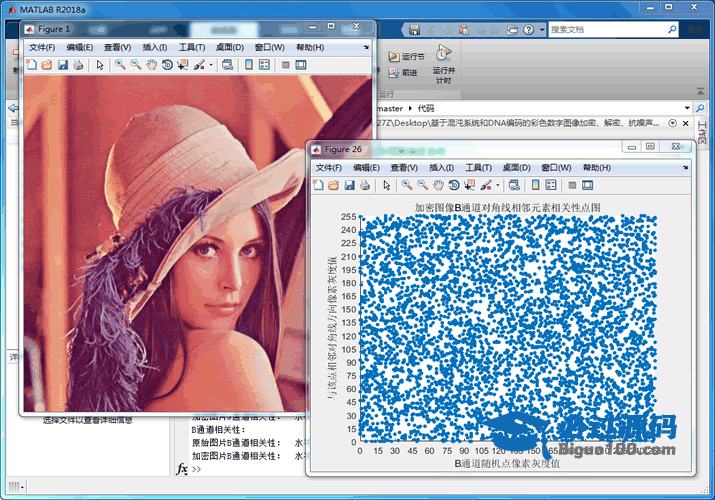Close the open editor file tab
The image size is (715, 500).
(x=685, y=123)
